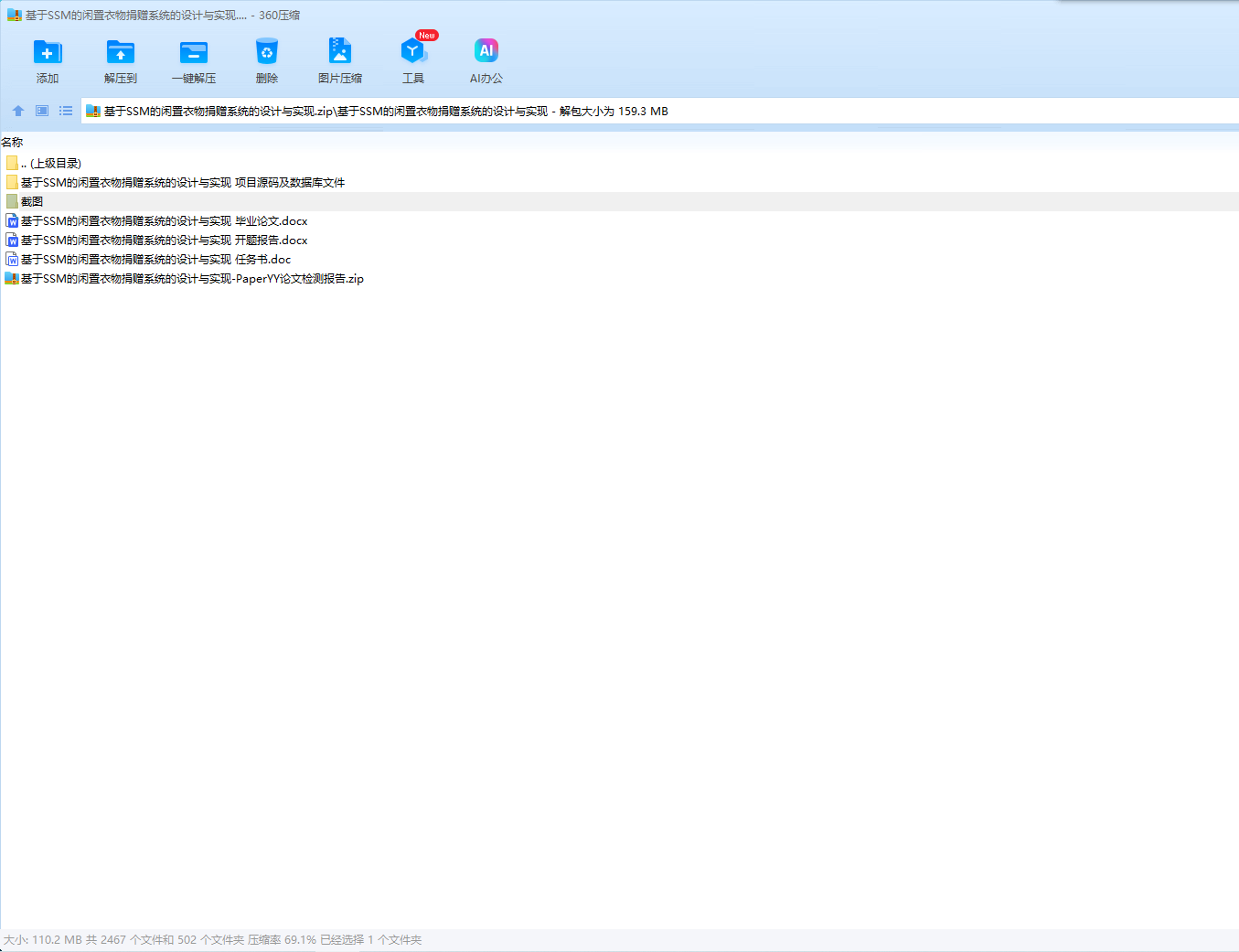Select the PaperYY论文检测报告.zip file name
This screenshot has width=1239, height=952.
tap(192, 278)
